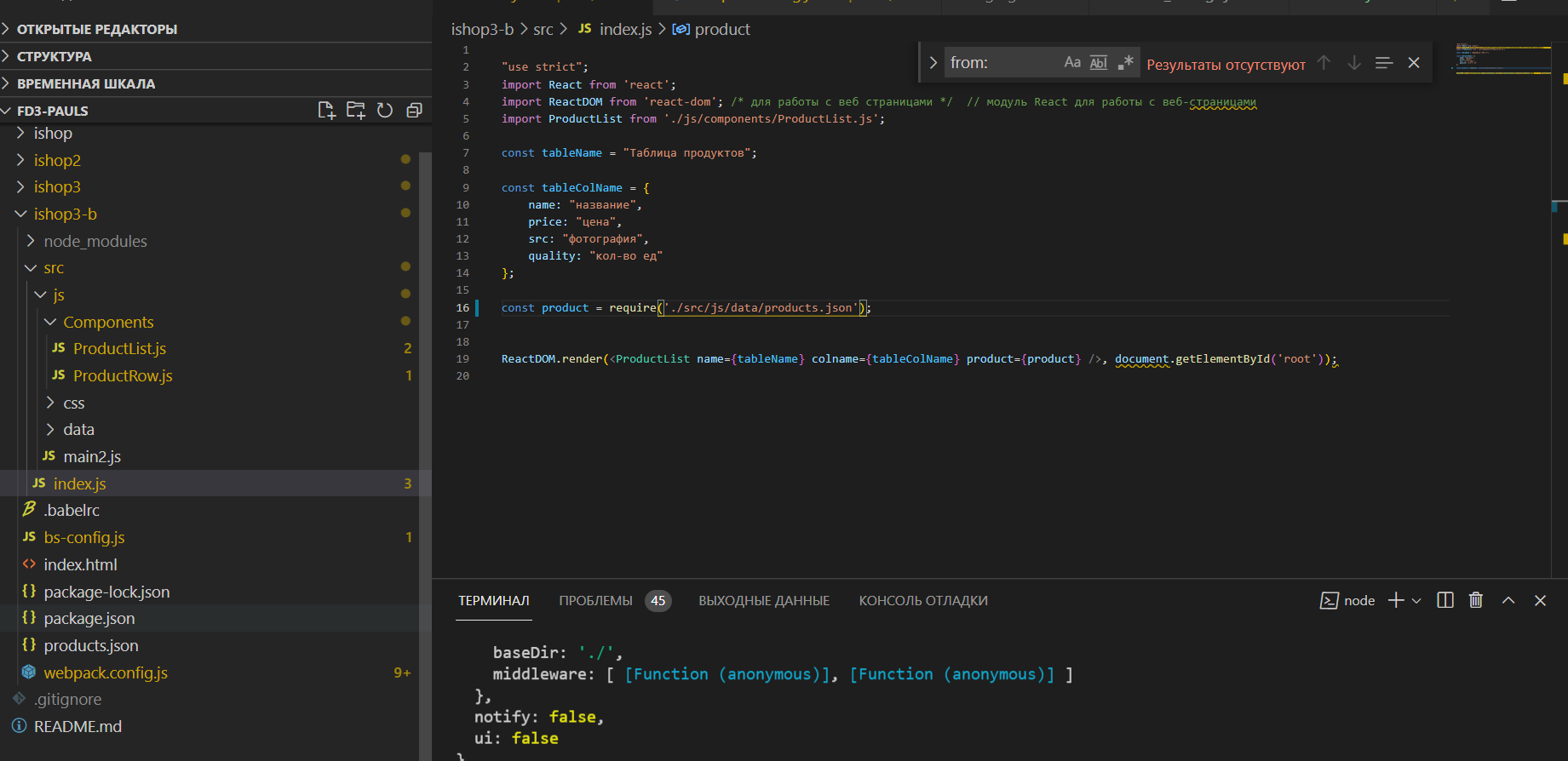Refresh the explorer file tree
The image size is (1568, 761).
click(x=385, y=111)
